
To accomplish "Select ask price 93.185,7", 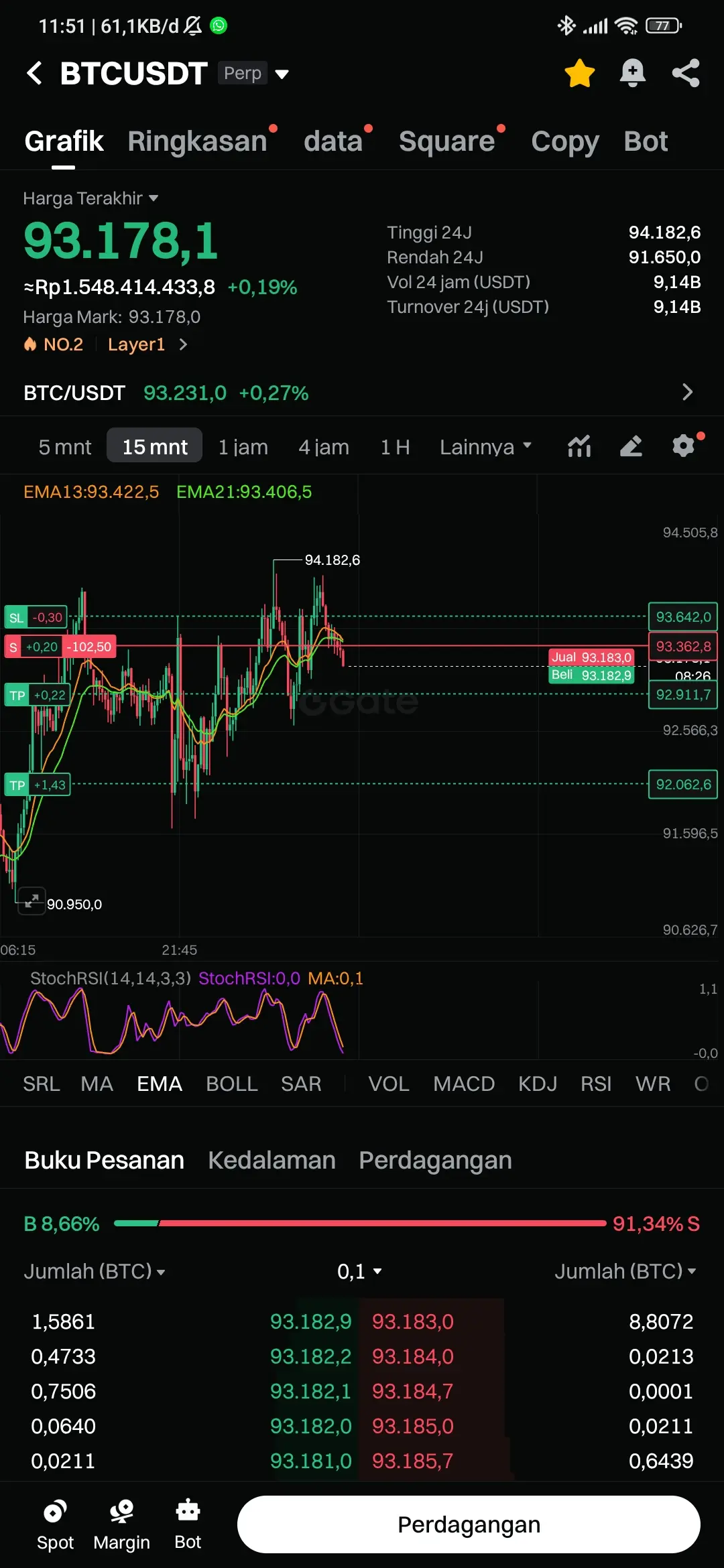I will [413, 1461].
